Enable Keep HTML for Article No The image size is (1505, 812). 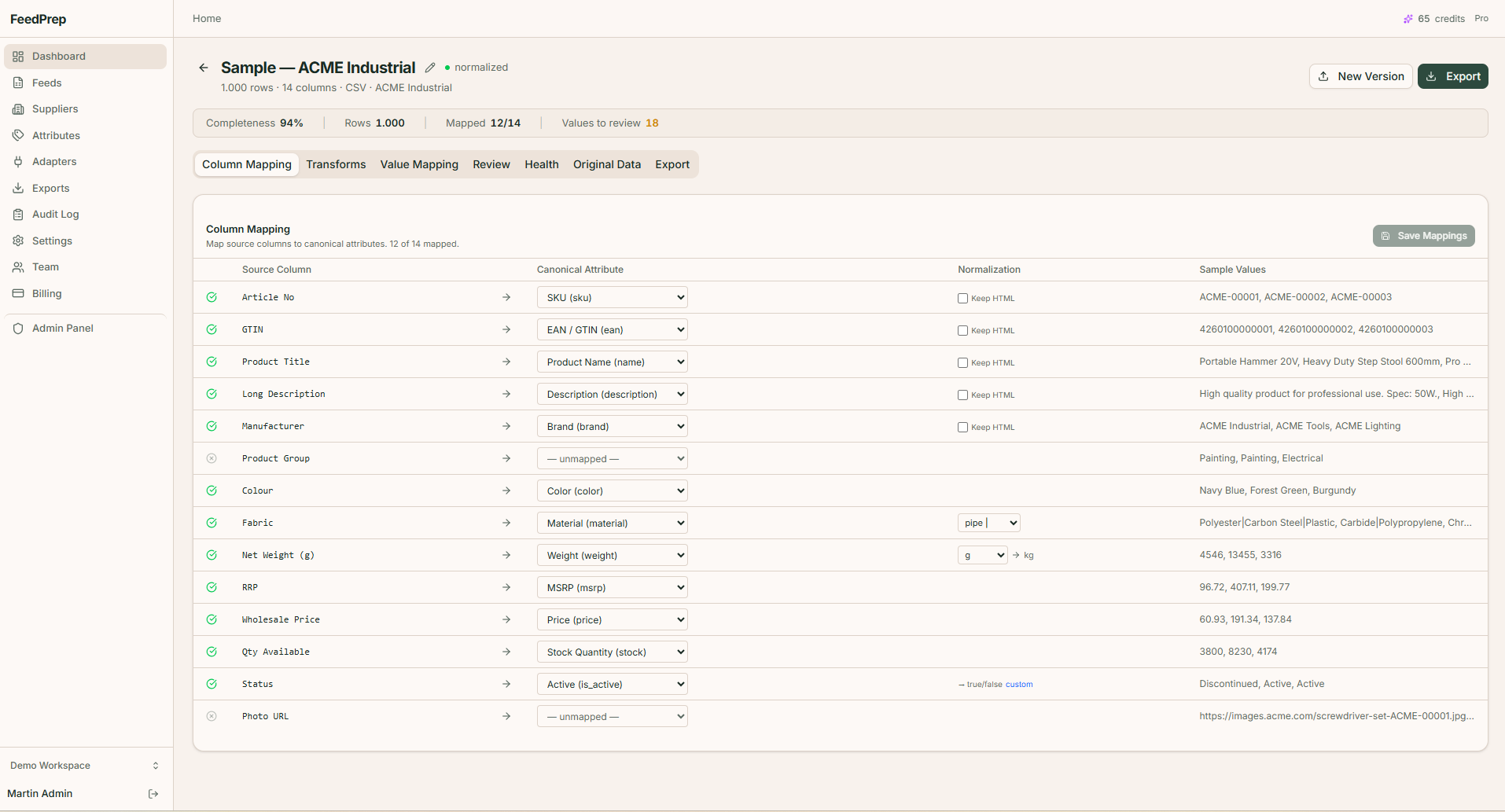tap(962, 298)
